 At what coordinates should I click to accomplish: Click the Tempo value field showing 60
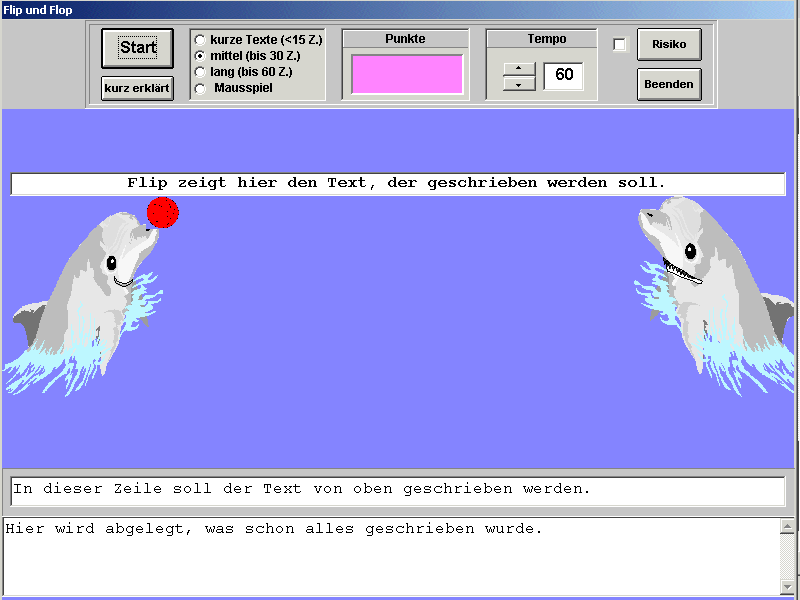(x=563, y=76)
